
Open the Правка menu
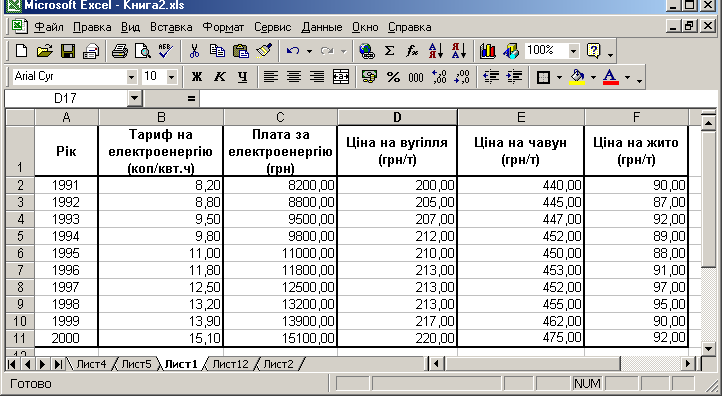92,27
